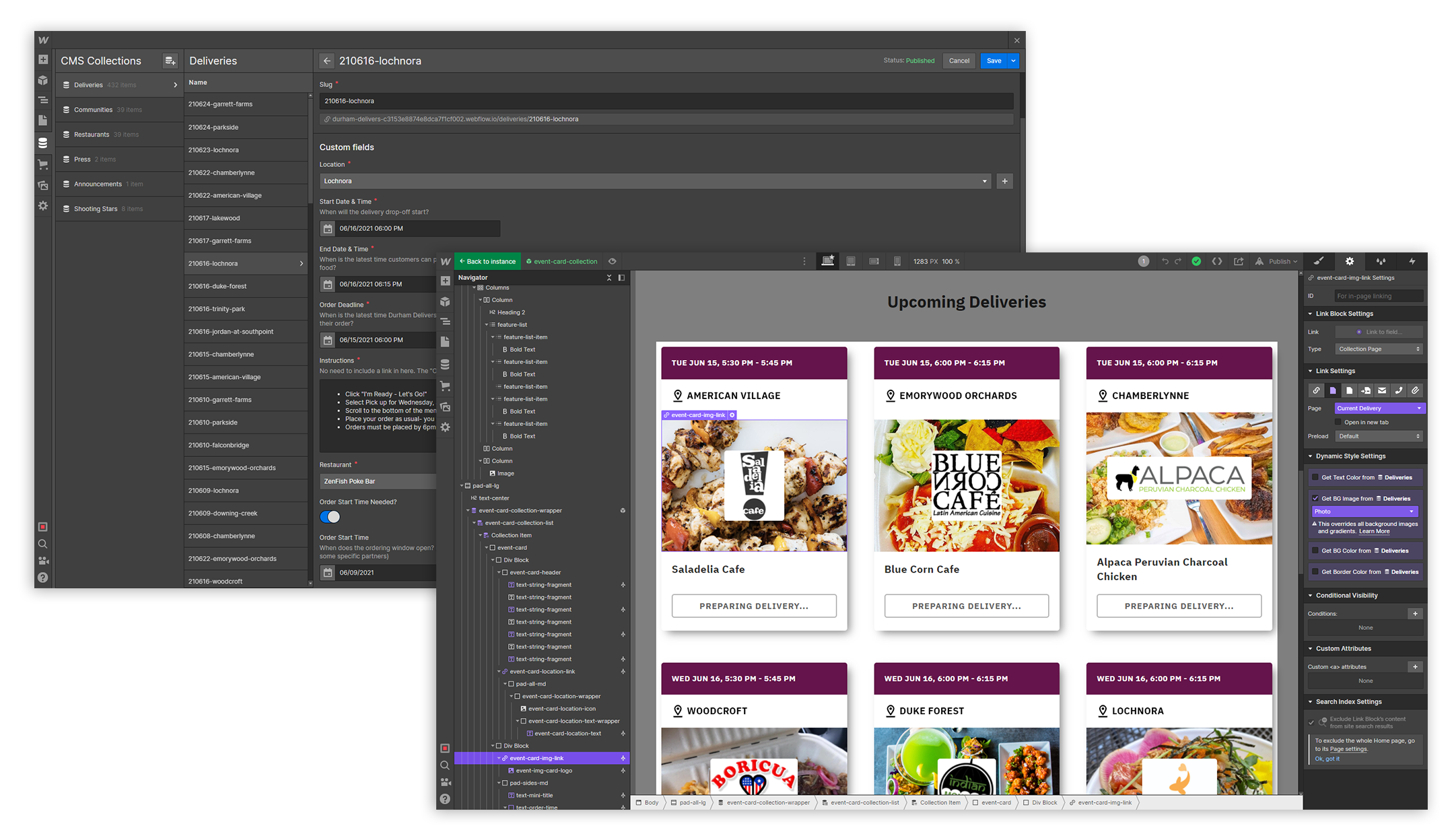The image size is (1452, 840).
Task: Click the plus button next to Location field
Action: [1004, 181]
